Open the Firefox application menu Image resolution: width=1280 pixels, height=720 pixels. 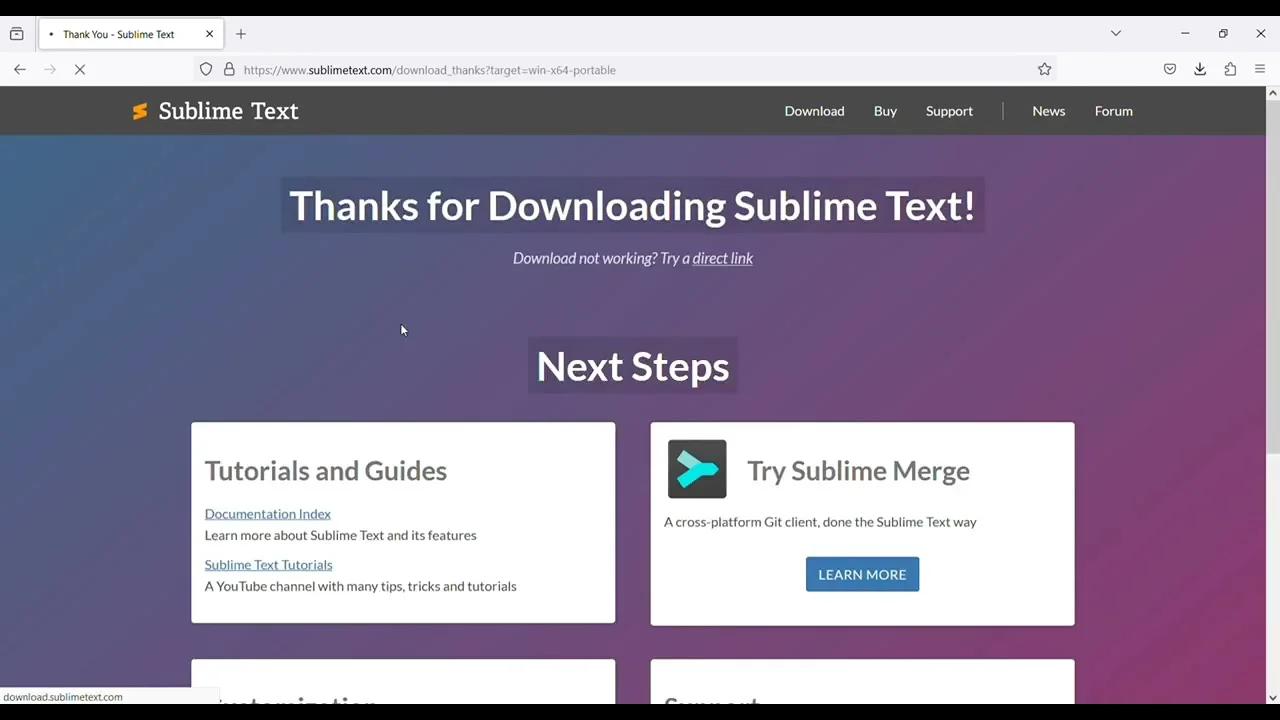1260,69
